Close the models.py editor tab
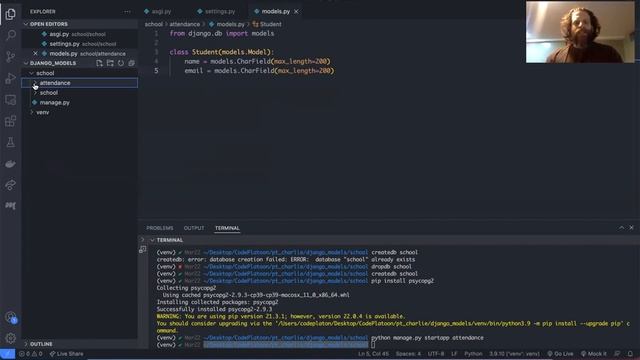The height and width of the screenshot is (360, 640). coord(296,11)
